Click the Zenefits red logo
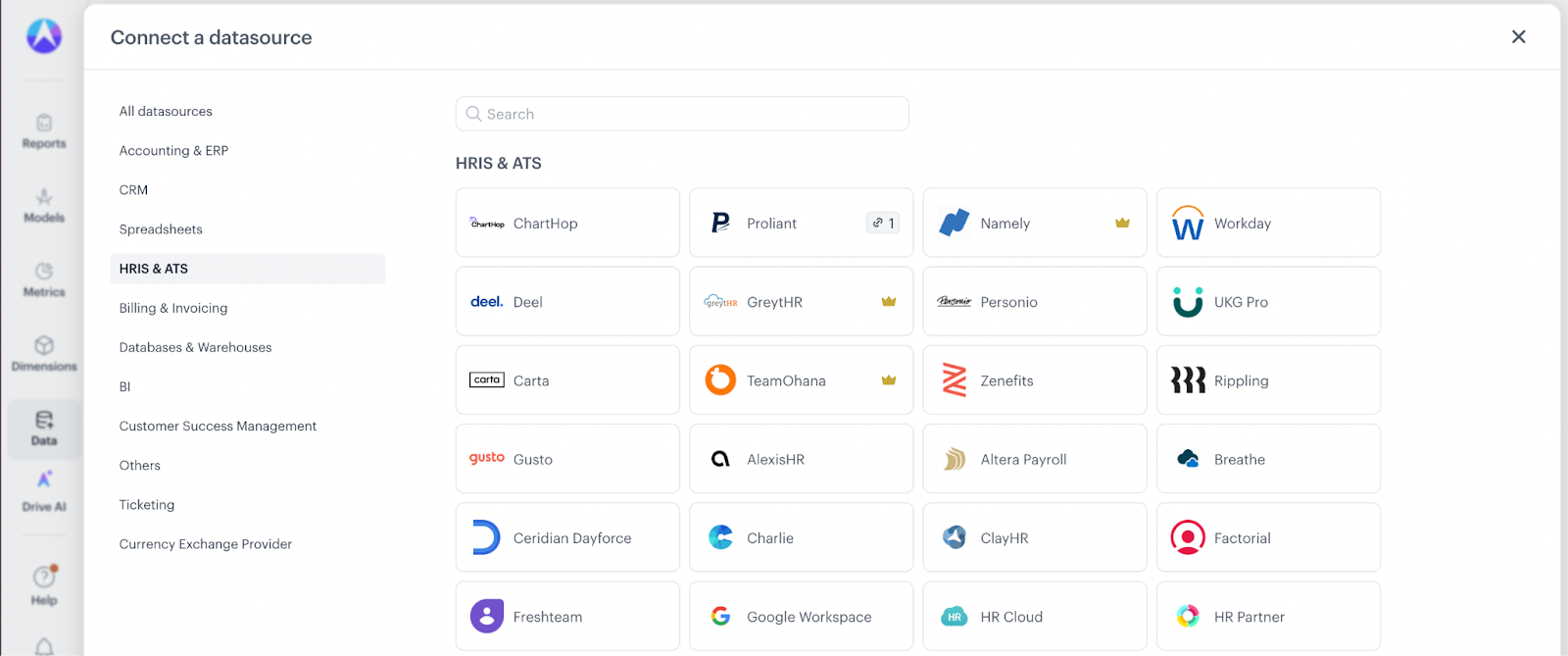This screenshot has height=656, width=1568. tap(955, 379)
